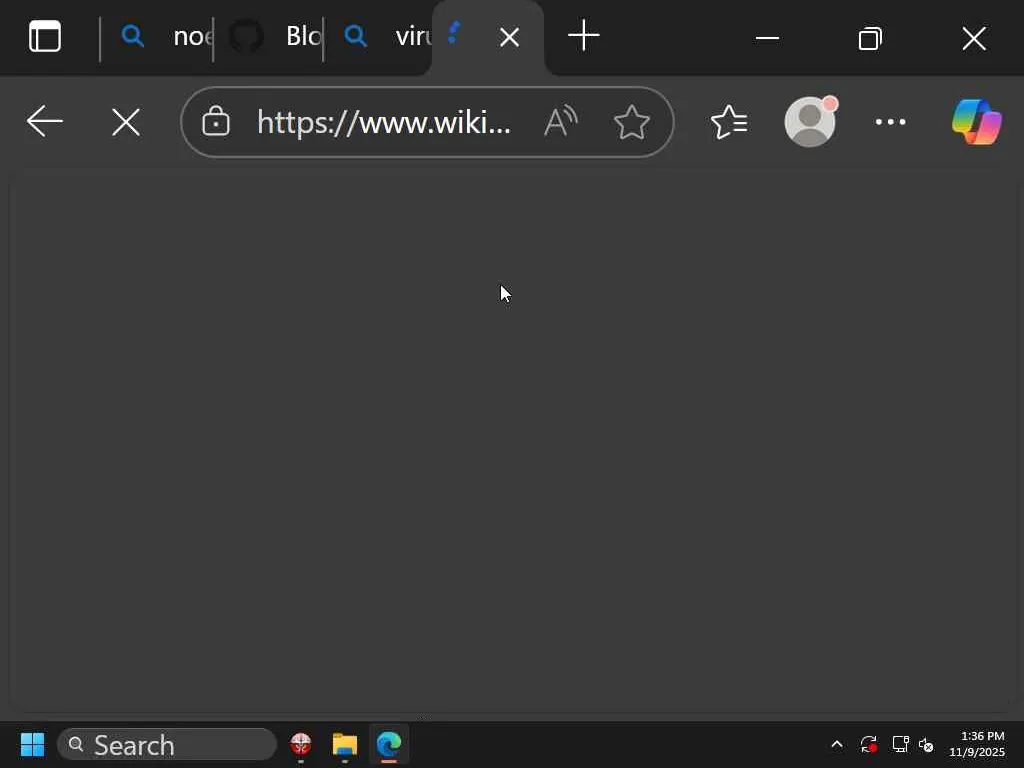Add this page to favorites star

tap(632, 122)
